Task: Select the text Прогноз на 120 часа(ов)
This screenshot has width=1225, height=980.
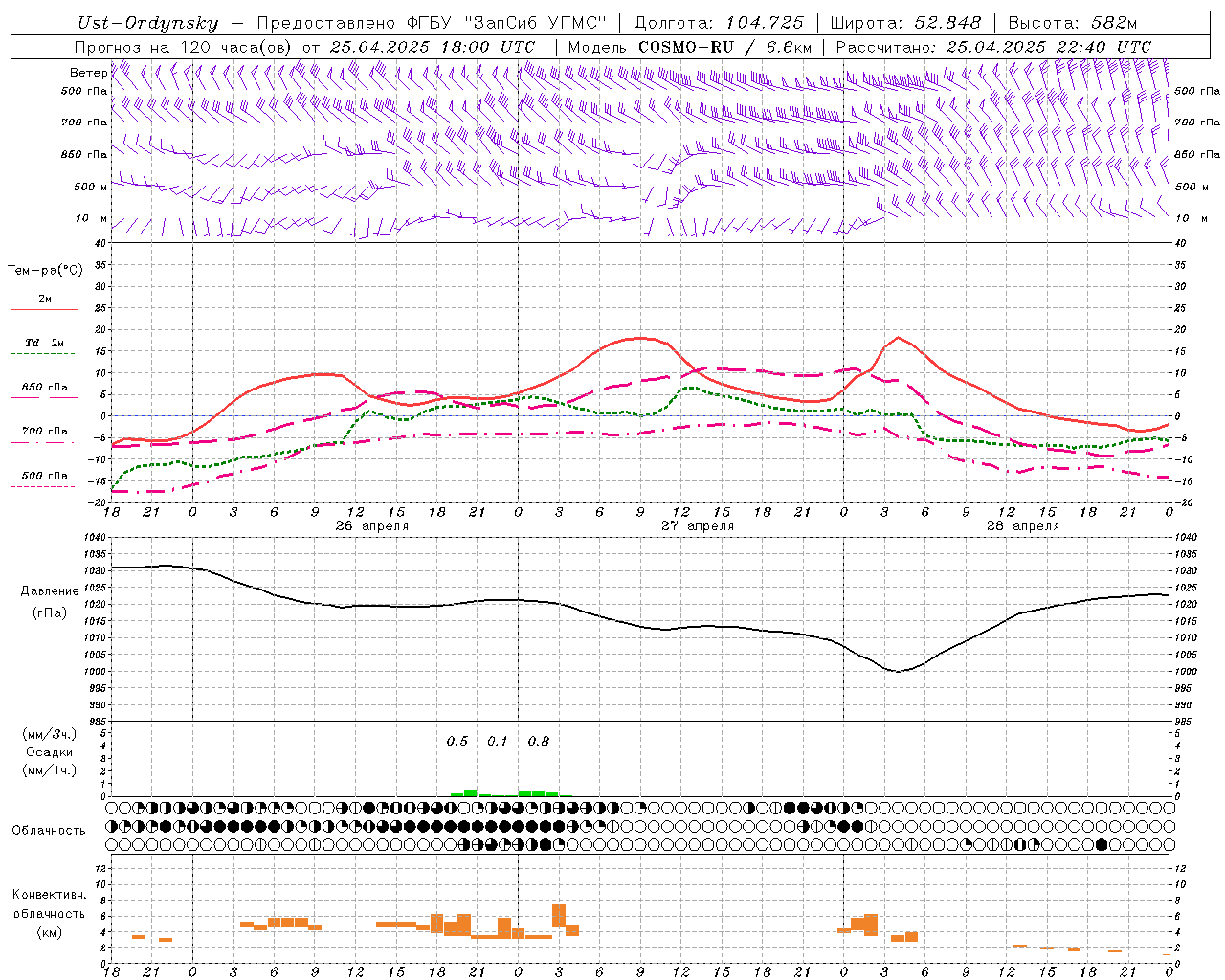Action: click(185, 47)
